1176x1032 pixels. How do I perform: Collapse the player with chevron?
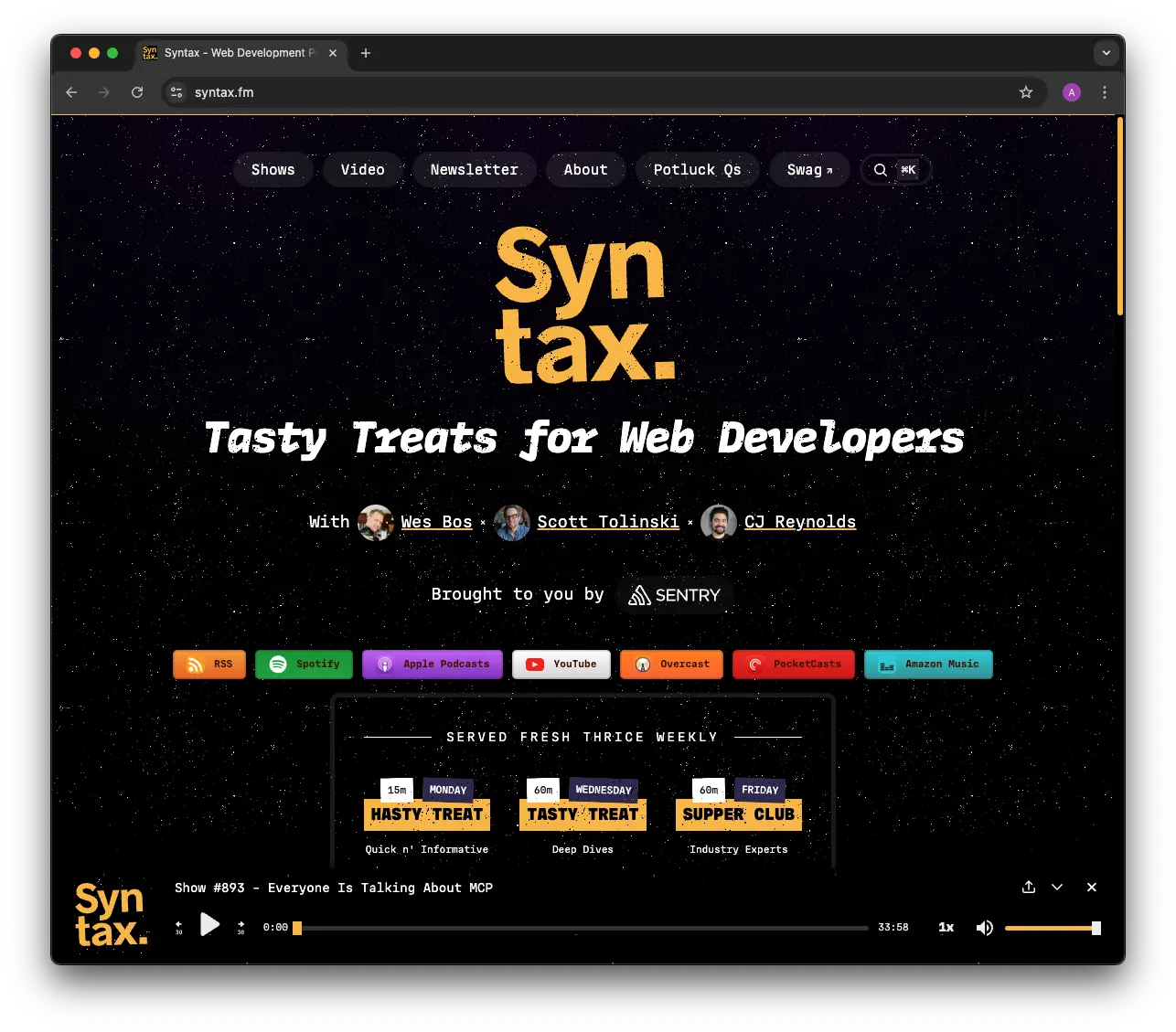tap(1057, 888)
